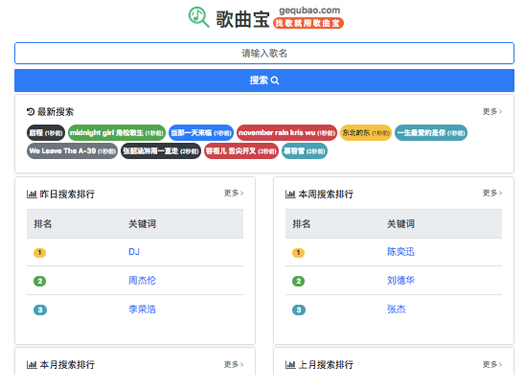Open the 张杰 keyword link

(396, 309)
